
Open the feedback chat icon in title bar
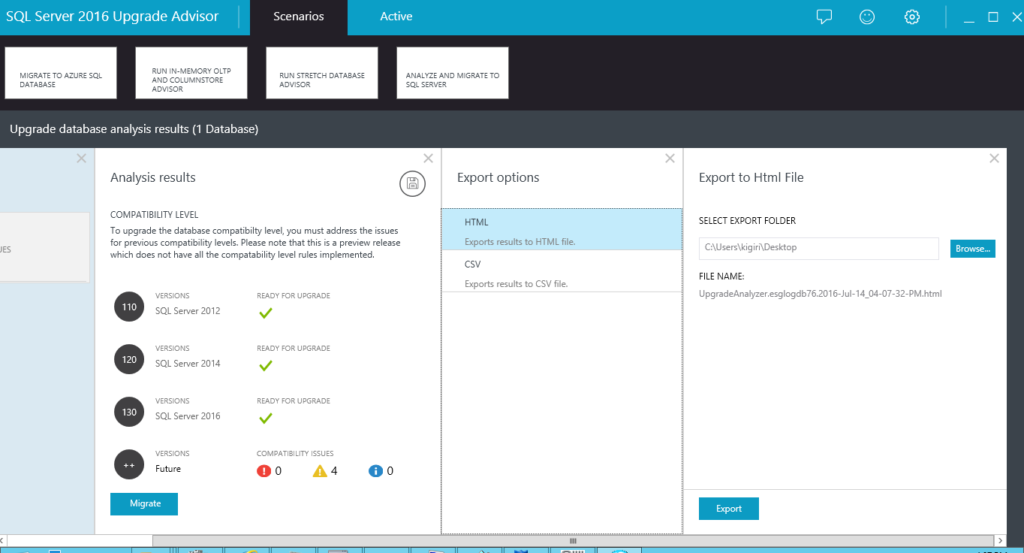pos(824,17)
